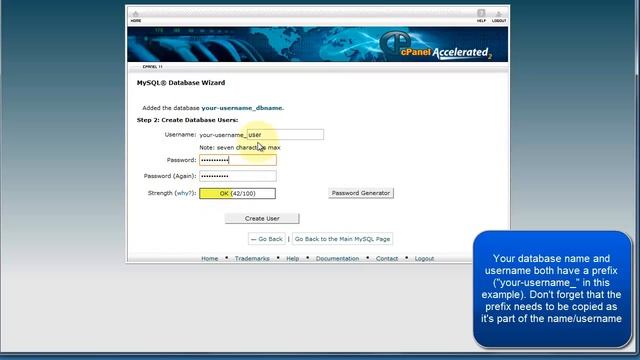The image size is (640, 360).
Task: Click the password Strength meter bar
Action: click(237, 193)
